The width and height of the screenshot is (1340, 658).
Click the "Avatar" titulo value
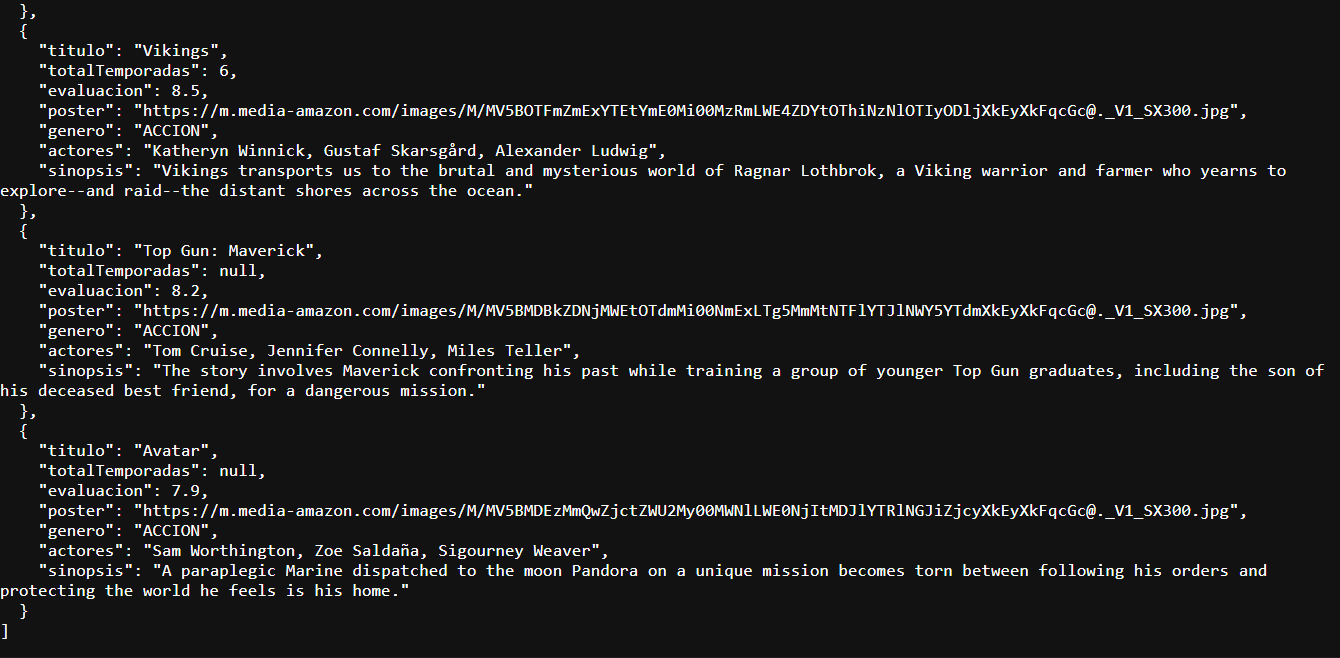pos(176,451)
